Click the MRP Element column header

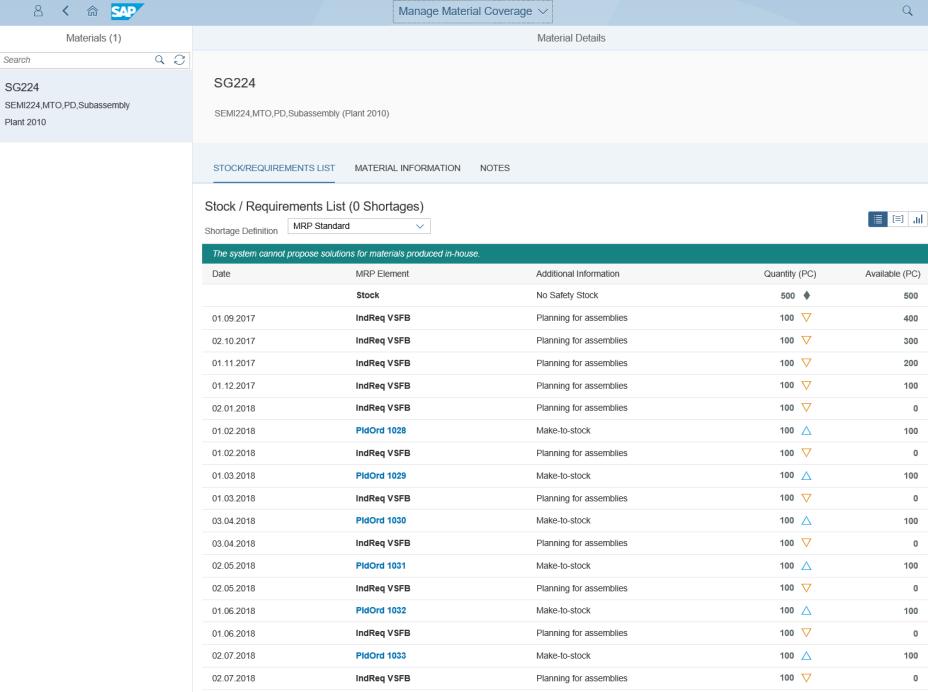click(382, 273)
